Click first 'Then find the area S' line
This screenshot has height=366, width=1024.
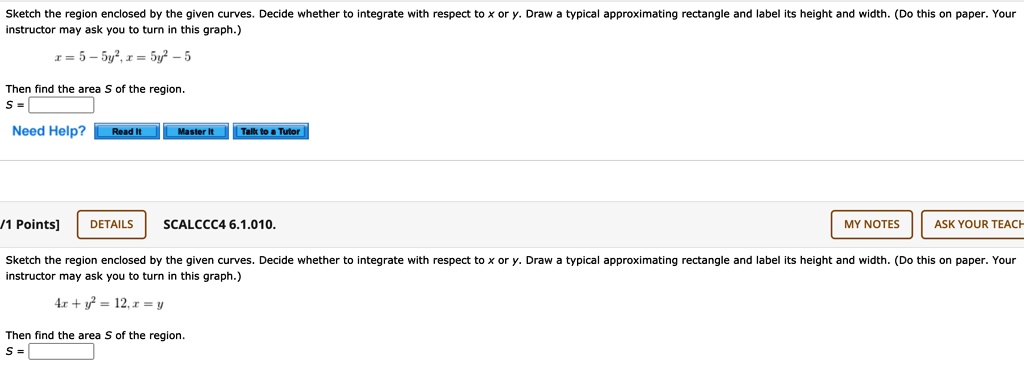[x=95, y=89]
